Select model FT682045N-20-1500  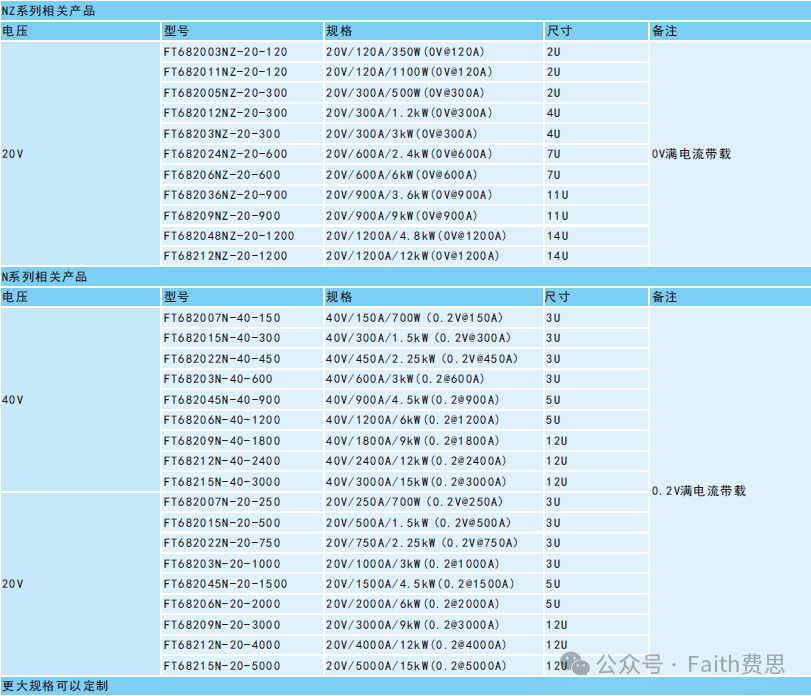click(x=226, y=584)
